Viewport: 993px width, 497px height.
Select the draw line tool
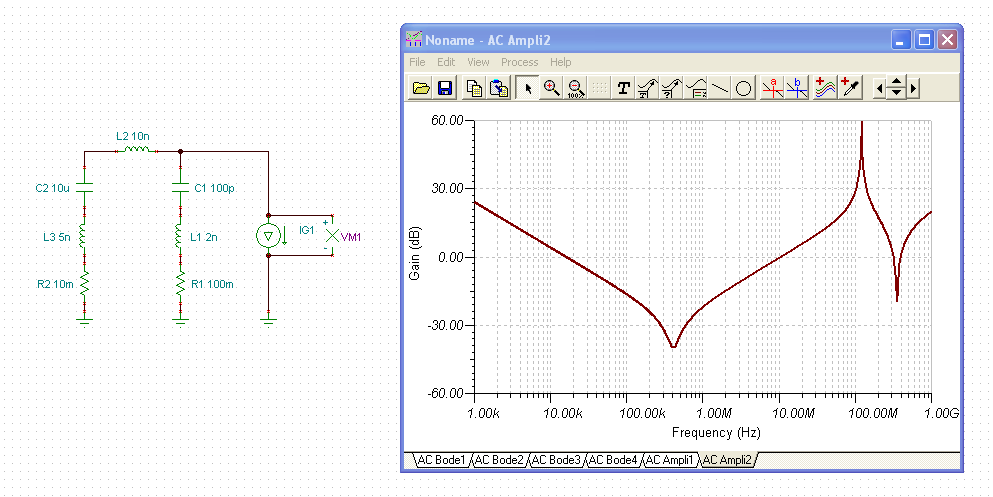[719, 88]
